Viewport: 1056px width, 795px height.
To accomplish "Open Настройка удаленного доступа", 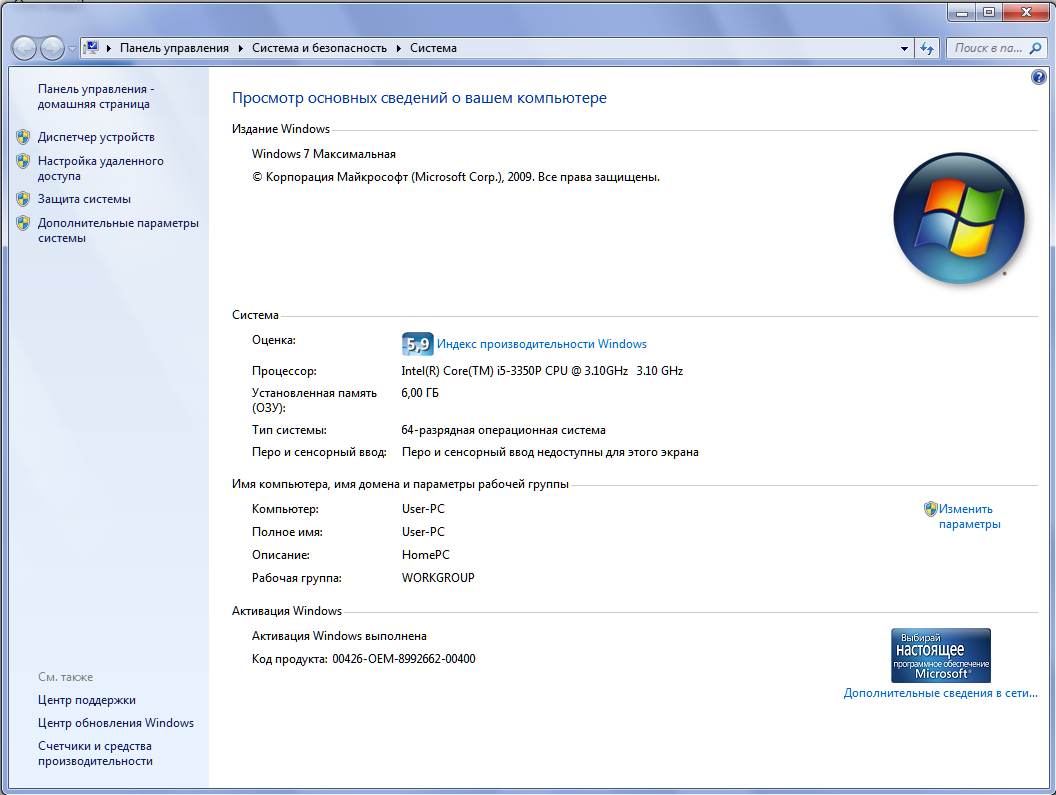I will (101, 168).
